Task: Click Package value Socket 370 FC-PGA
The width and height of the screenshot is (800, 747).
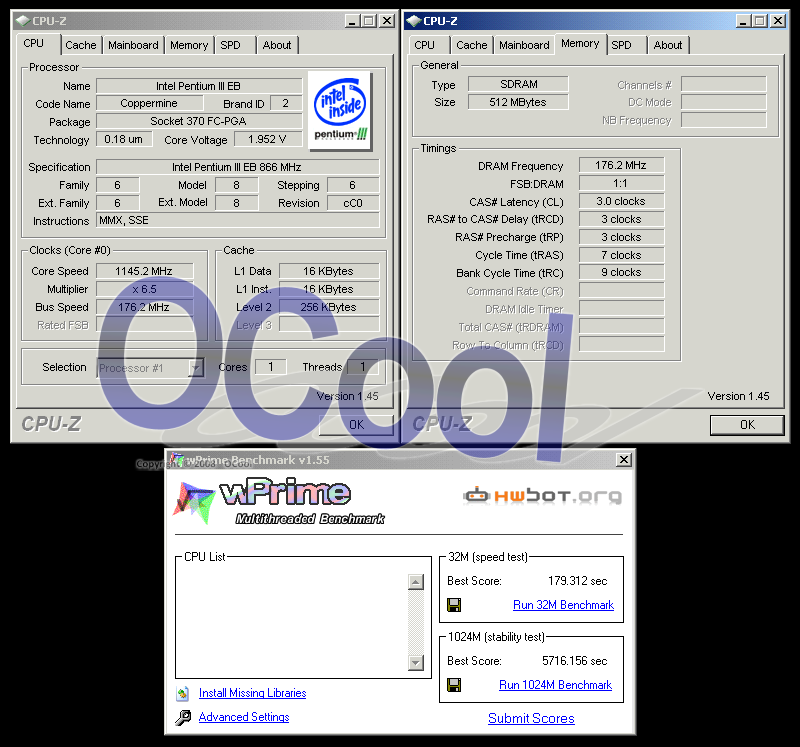Action: (199, 121)
